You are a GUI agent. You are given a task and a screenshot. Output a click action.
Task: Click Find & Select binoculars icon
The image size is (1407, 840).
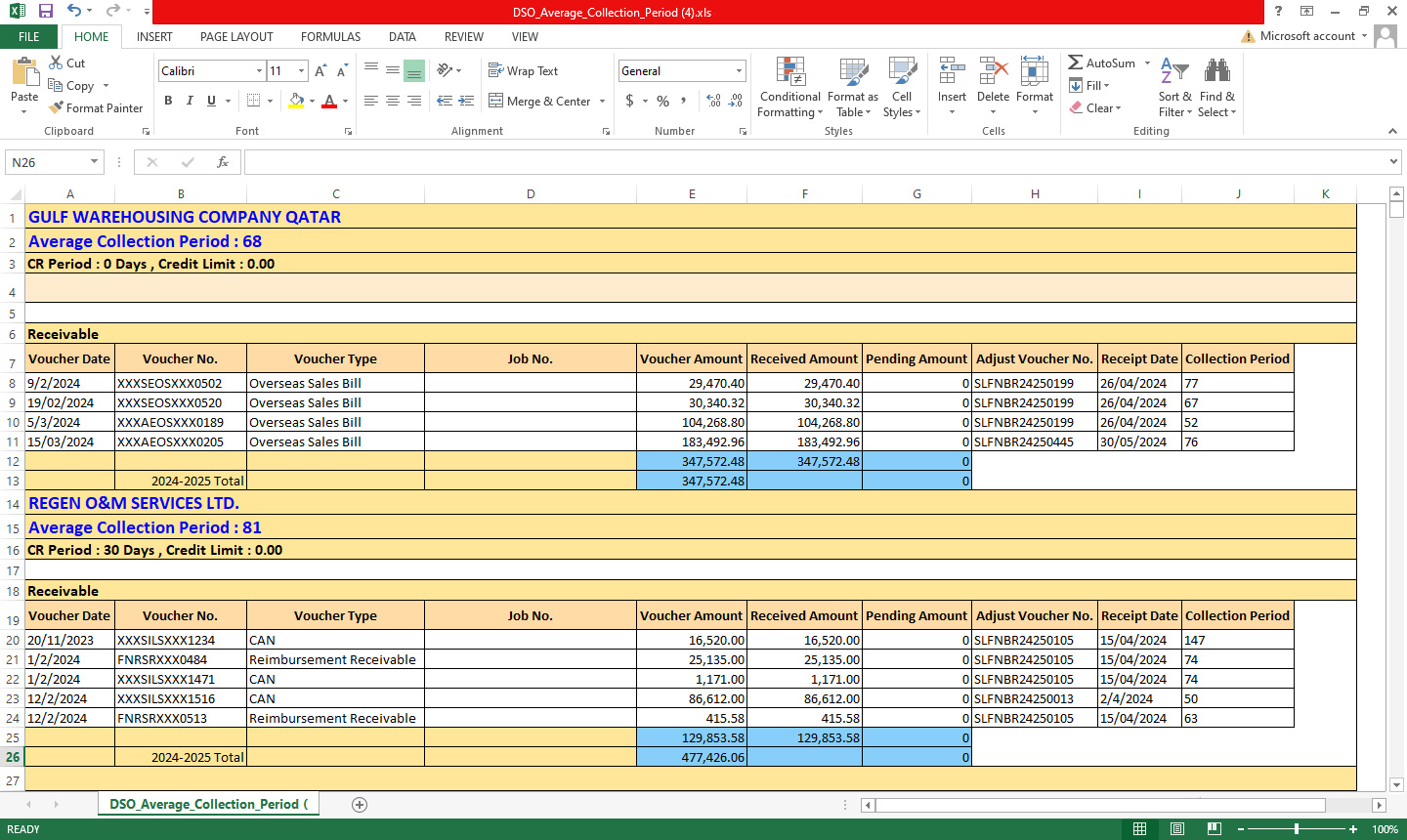[1216, 88]
